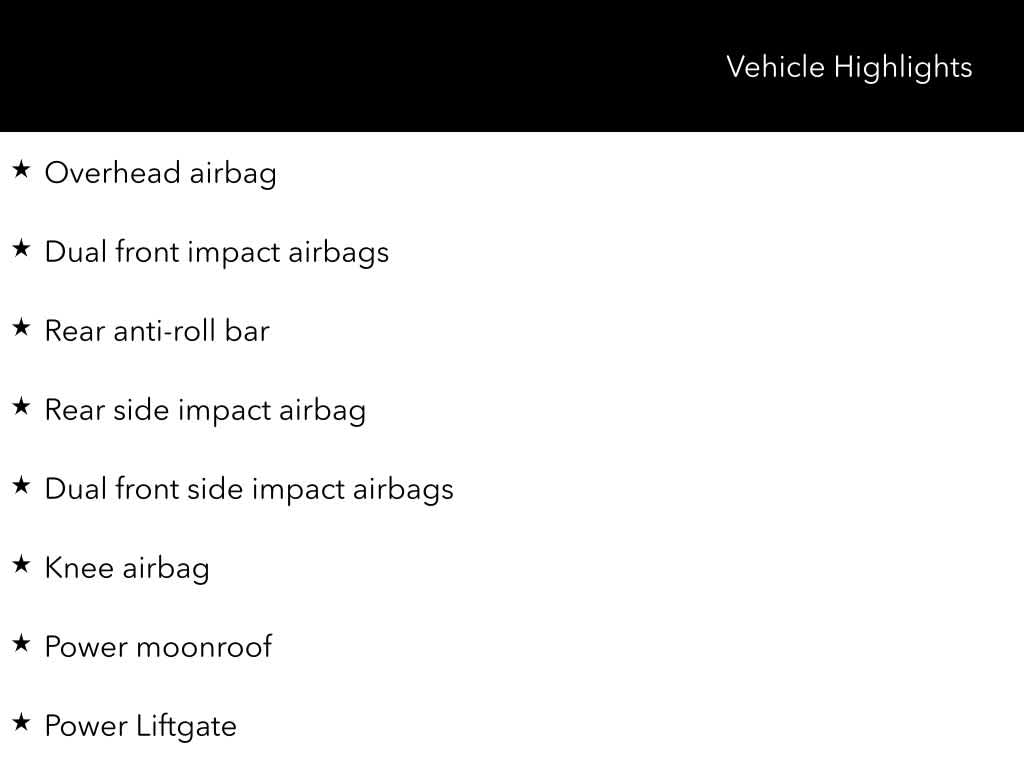Select the Rear side impact airbag text
This screenshot has height=768, width=1024.
(x=205, y=410)
